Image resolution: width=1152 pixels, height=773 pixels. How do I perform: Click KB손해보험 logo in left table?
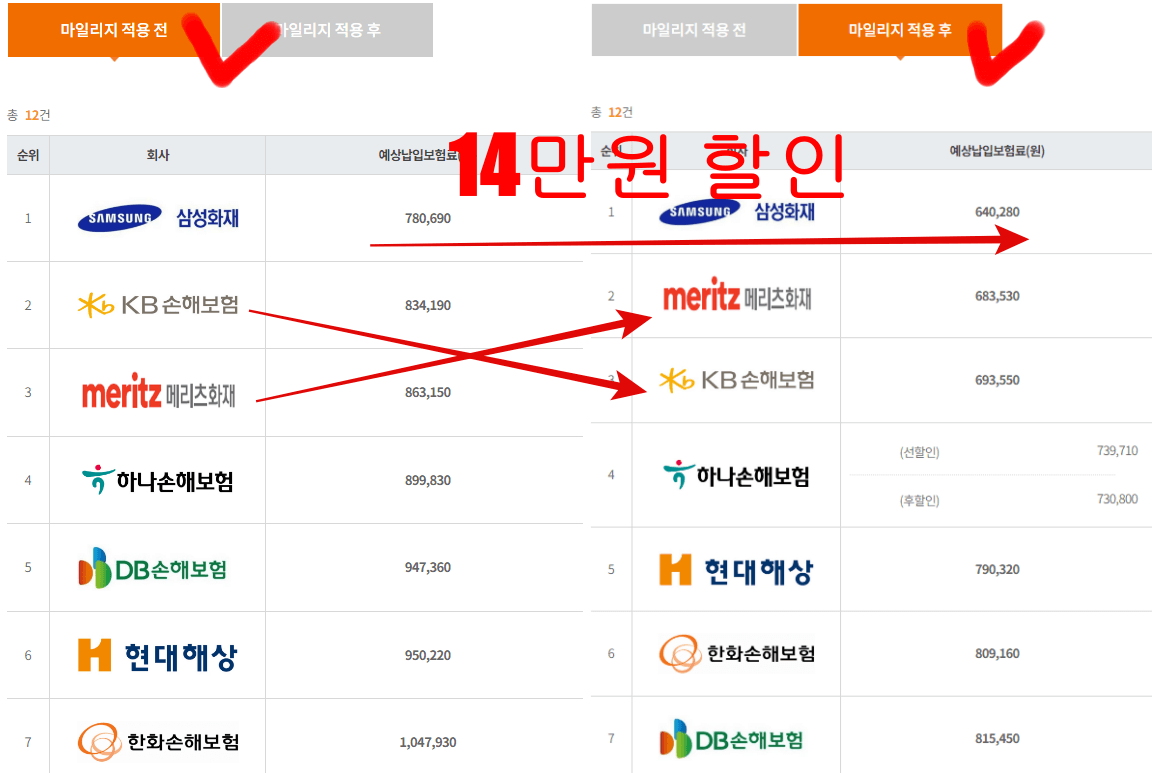[158, 305]
